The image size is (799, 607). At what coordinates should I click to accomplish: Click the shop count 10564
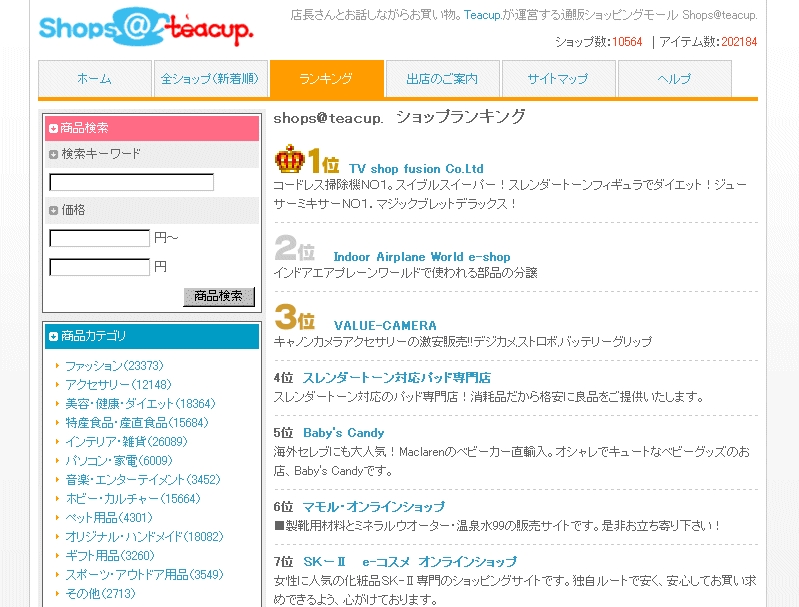[627, 42]
